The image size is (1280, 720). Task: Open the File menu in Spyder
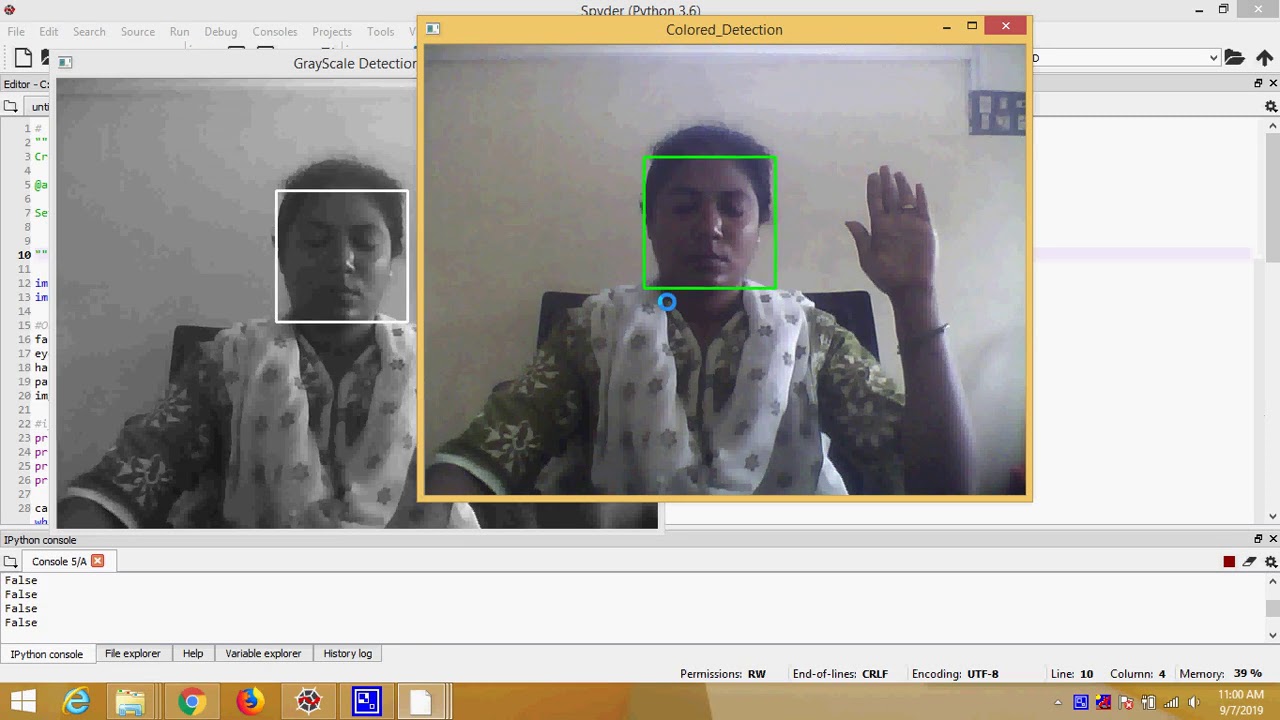(x=16, y=32)
